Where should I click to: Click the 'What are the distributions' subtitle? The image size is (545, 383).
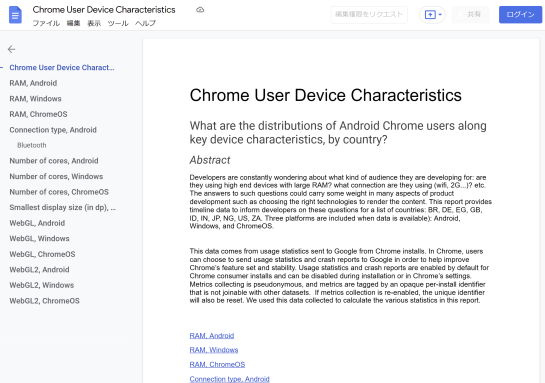pyautogui.click(x=338, y=132)
